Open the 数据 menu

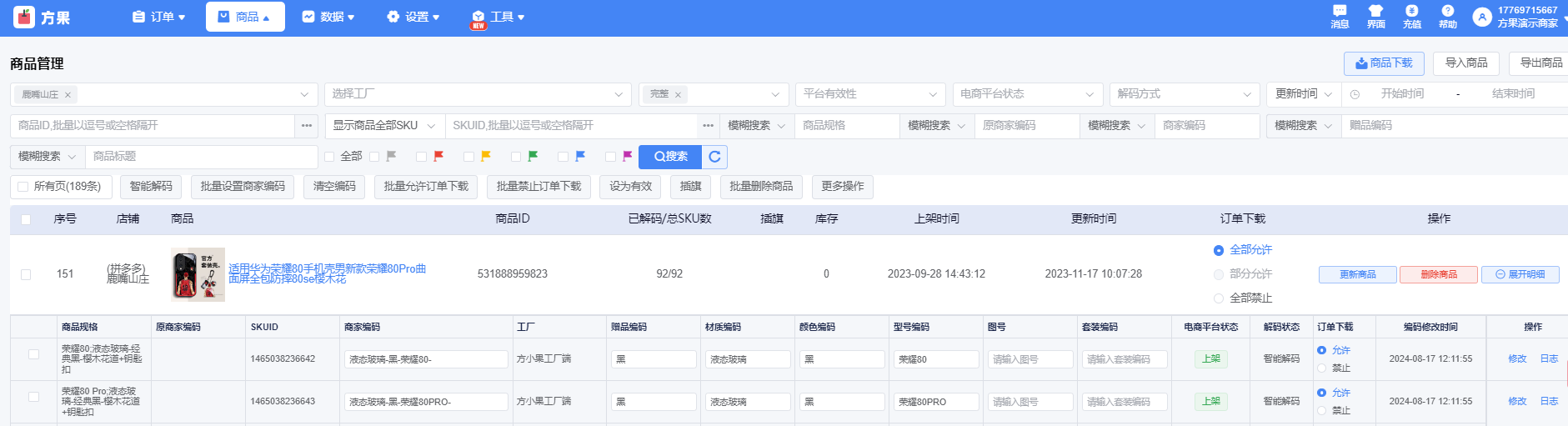click(x=328, y=17)
